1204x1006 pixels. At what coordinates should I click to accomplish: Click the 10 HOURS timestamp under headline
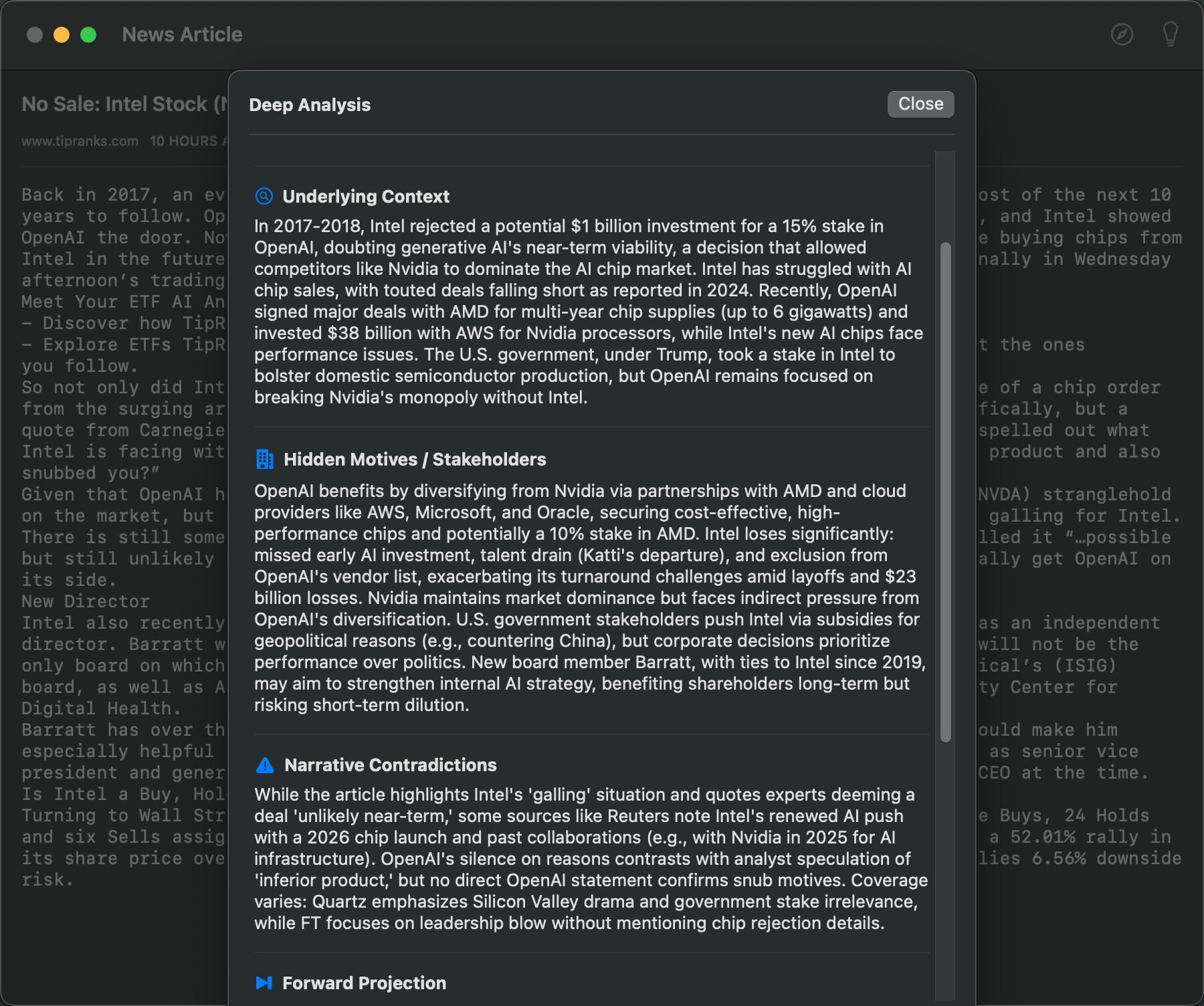coord(187,141)
